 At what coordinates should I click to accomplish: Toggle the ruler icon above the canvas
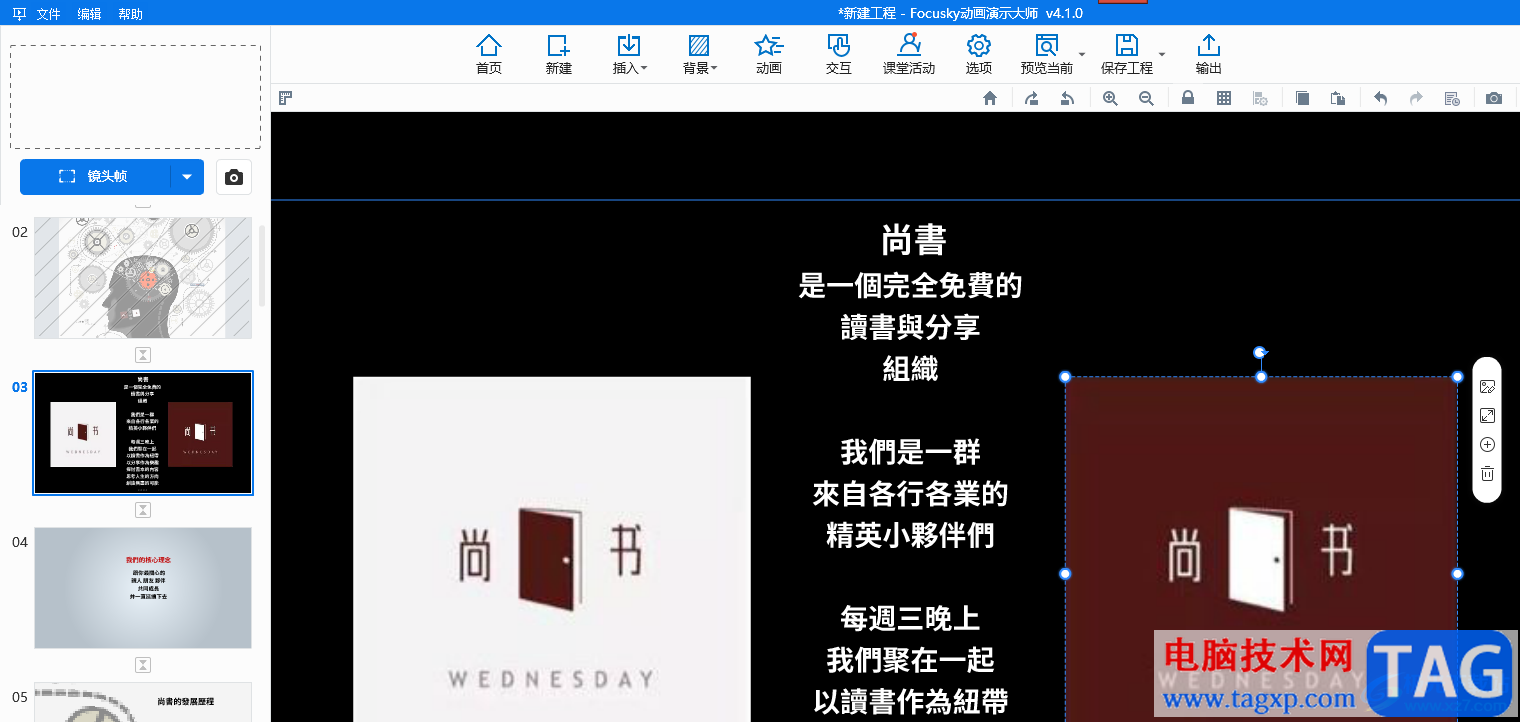(286, 98)
